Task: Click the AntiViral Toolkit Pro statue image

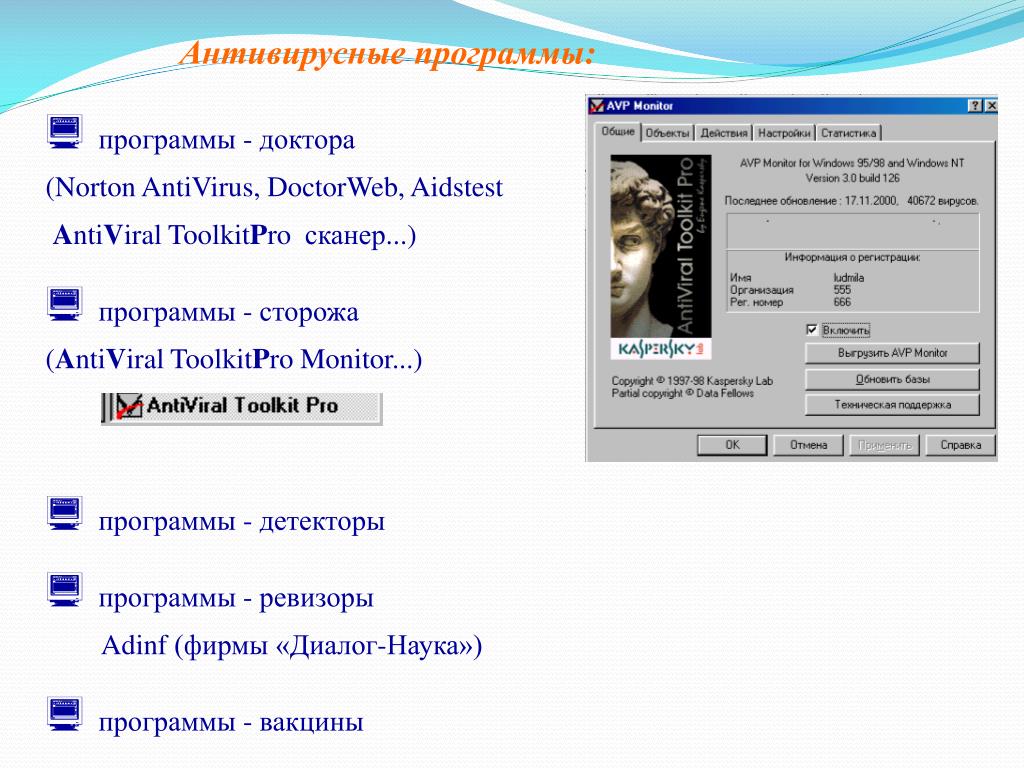Action: [661, 246]
